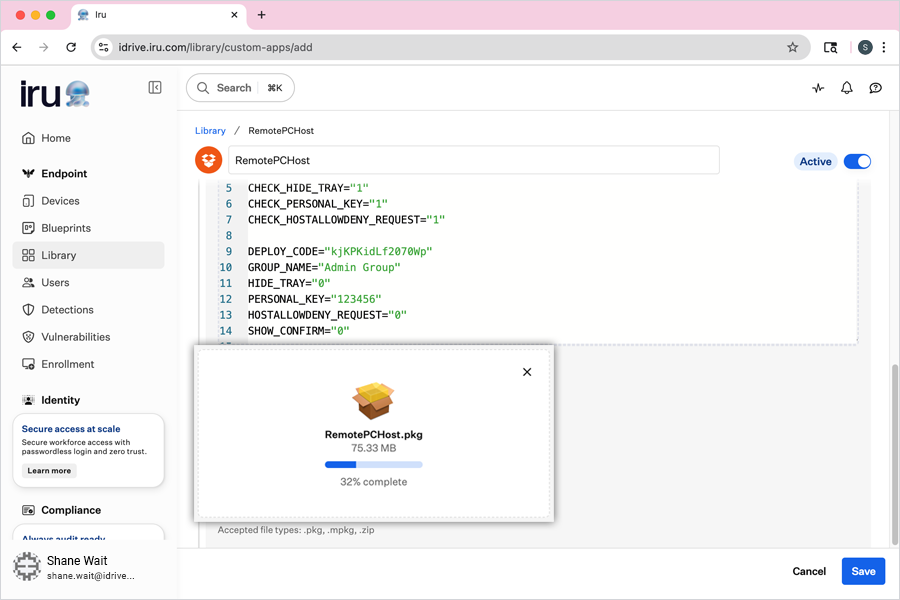The width and height of the screenshot is (900, 600).
Task: Save the custom app
Action: pos(863,571)
